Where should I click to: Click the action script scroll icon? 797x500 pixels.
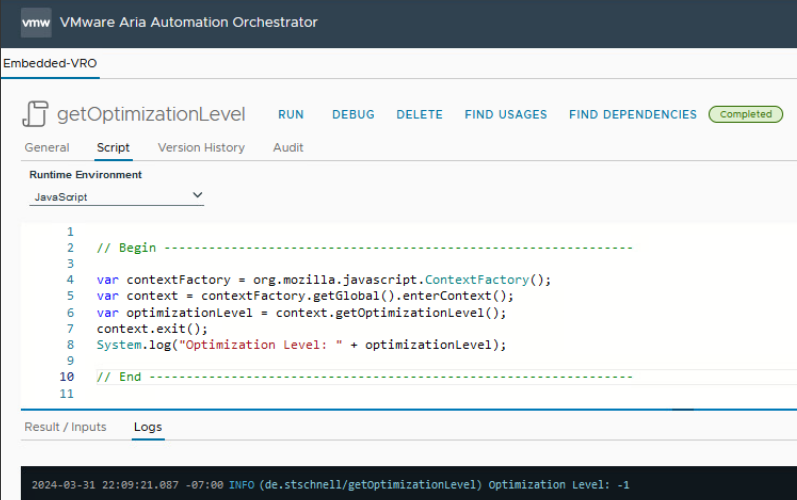35,113
